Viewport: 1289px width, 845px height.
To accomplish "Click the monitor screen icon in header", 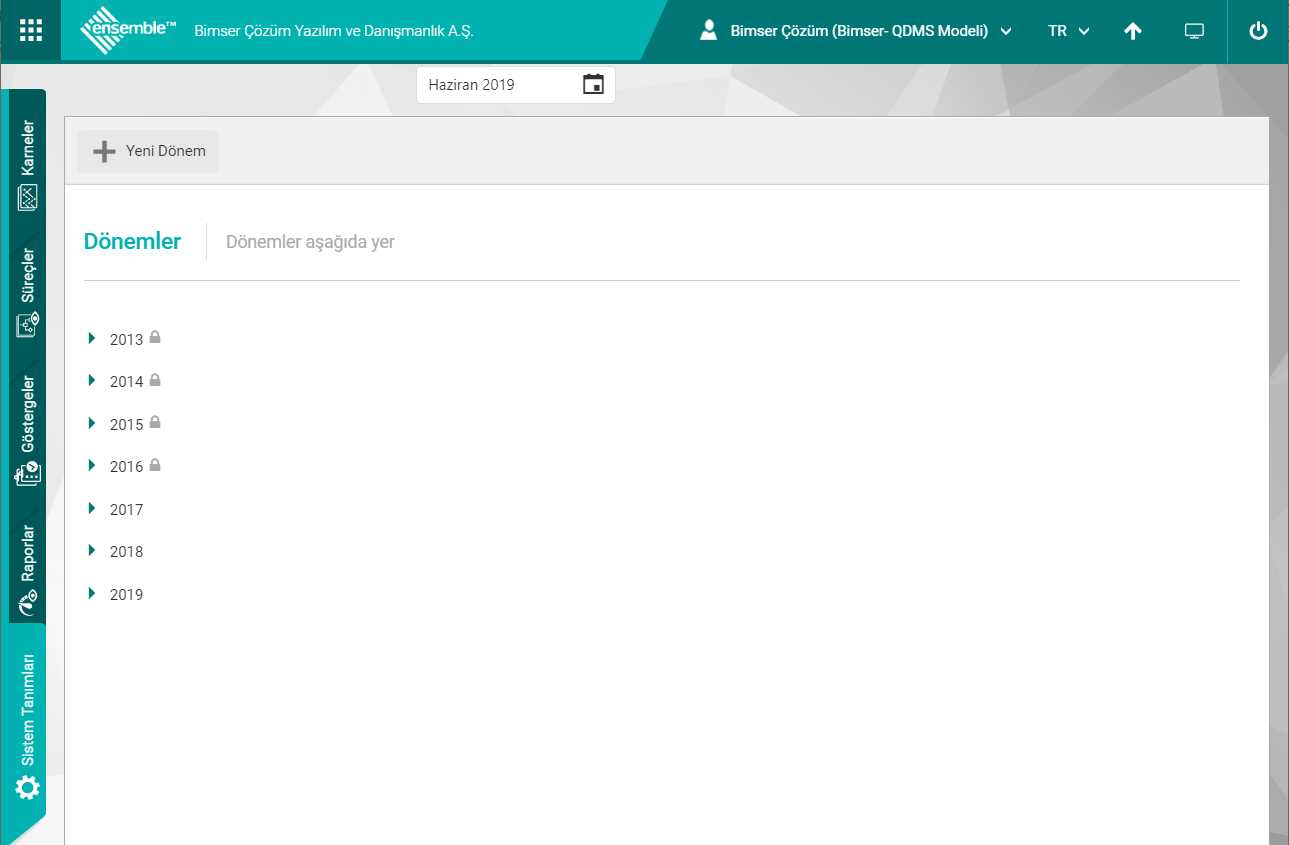I will pos(1193,31).
